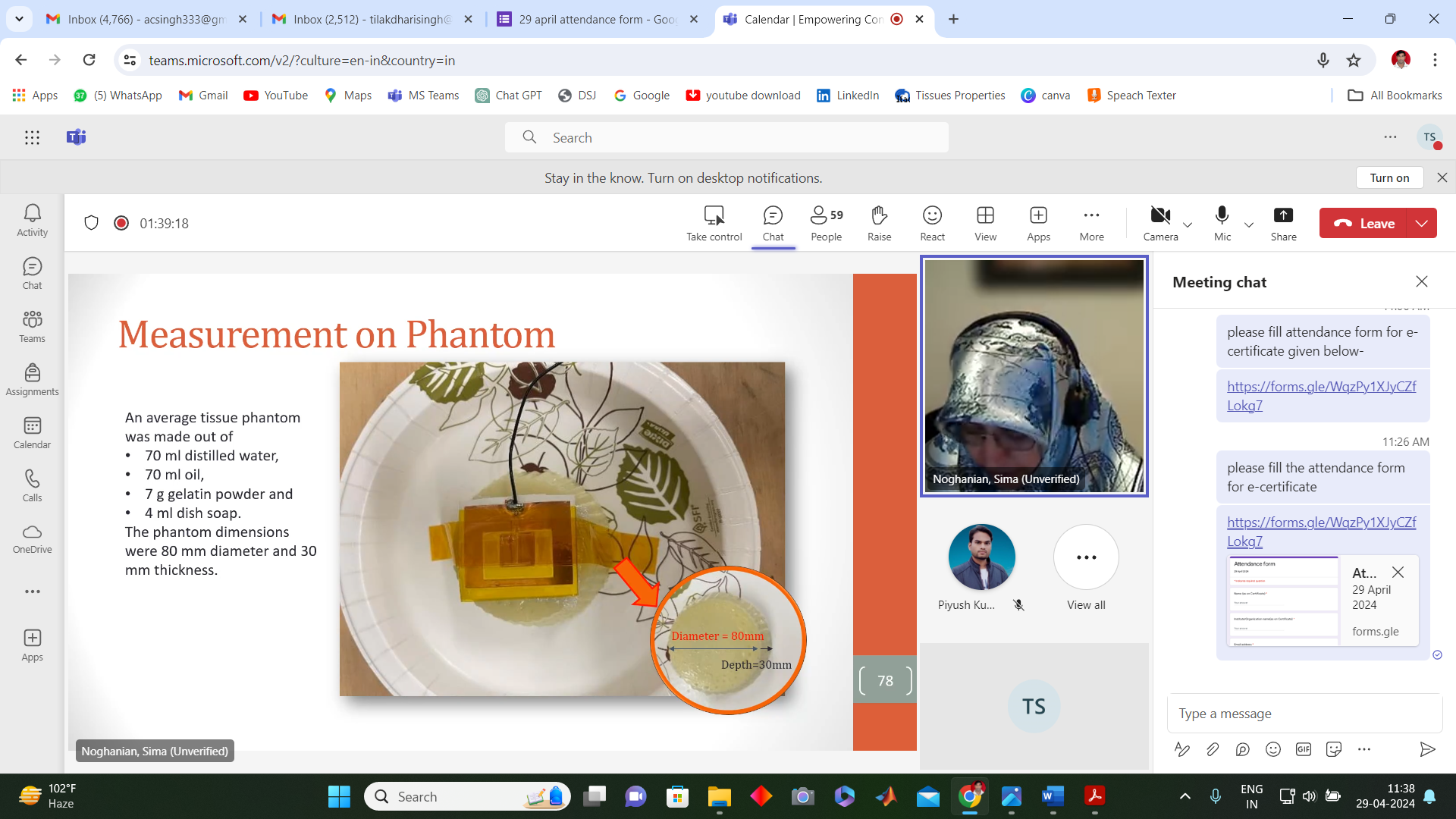This screenshot has width=1456, height=819.
Task: Expand the Camera options chevron
Action: point(1188,224)
